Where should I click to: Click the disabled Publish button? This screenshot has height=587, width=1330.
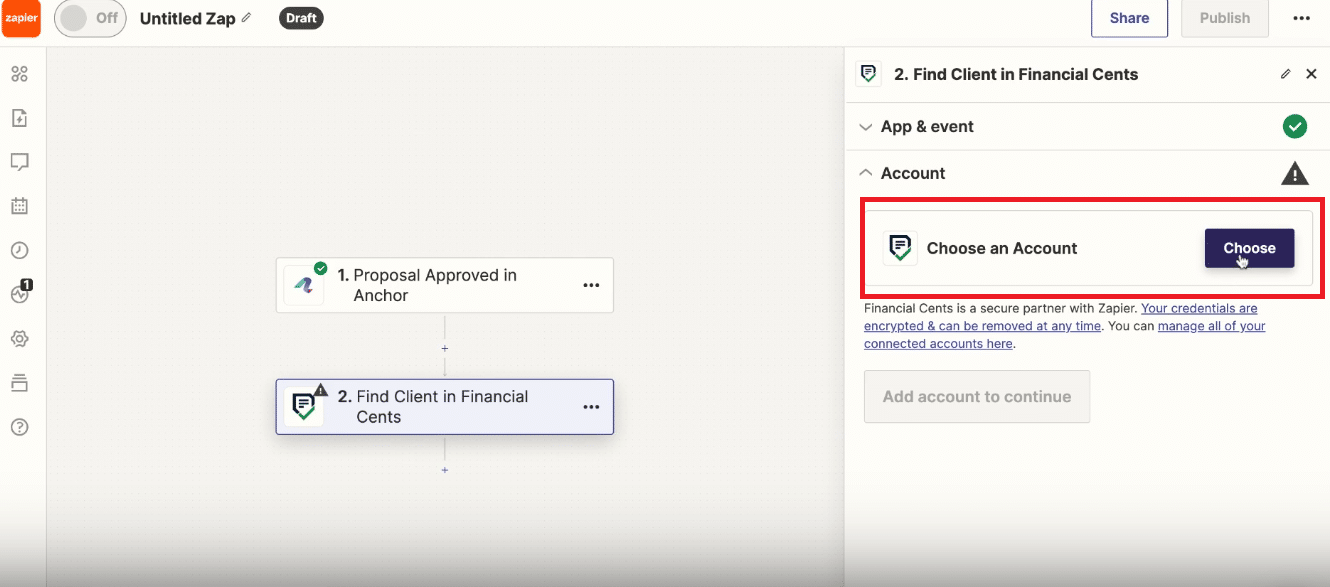point(1225,18)
